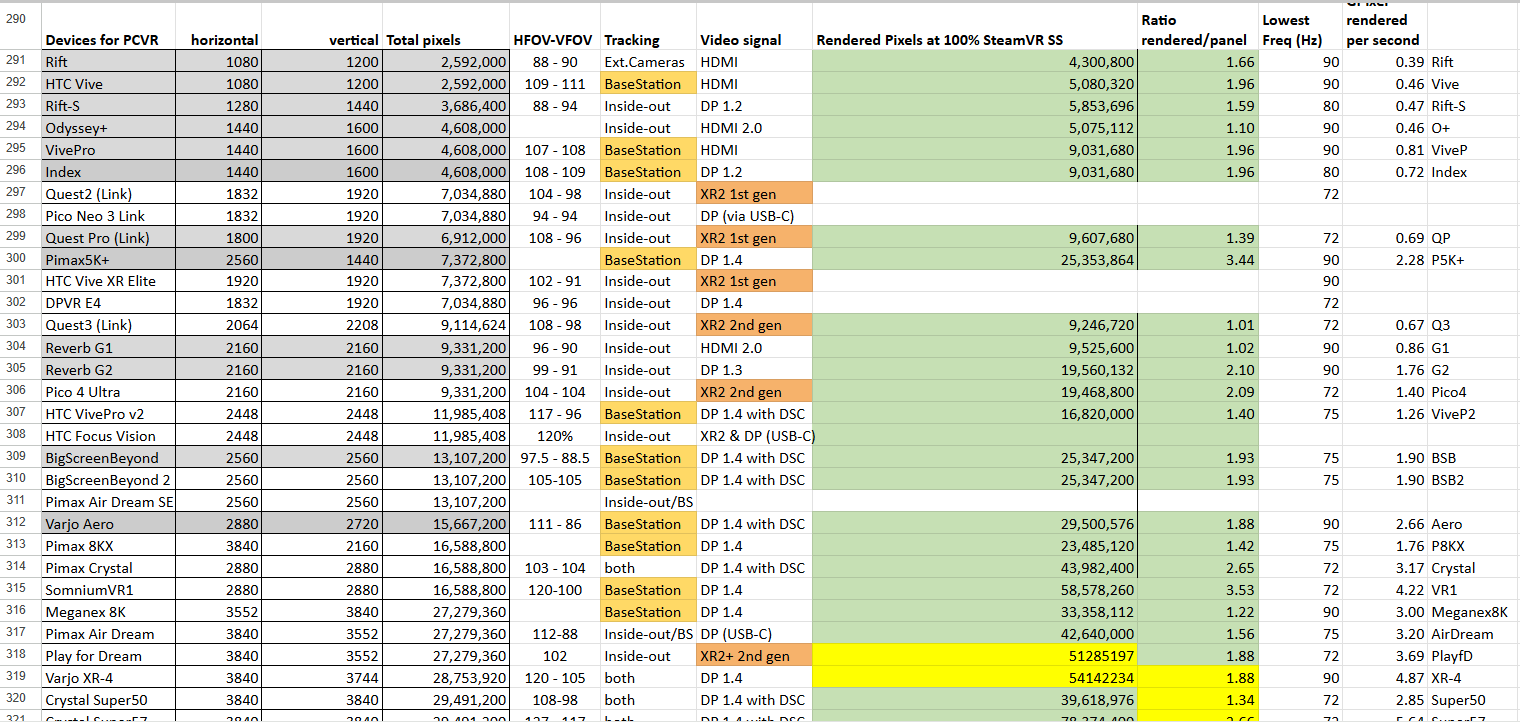
Task: Select row header 310
Action: click(x=20, y=480)
